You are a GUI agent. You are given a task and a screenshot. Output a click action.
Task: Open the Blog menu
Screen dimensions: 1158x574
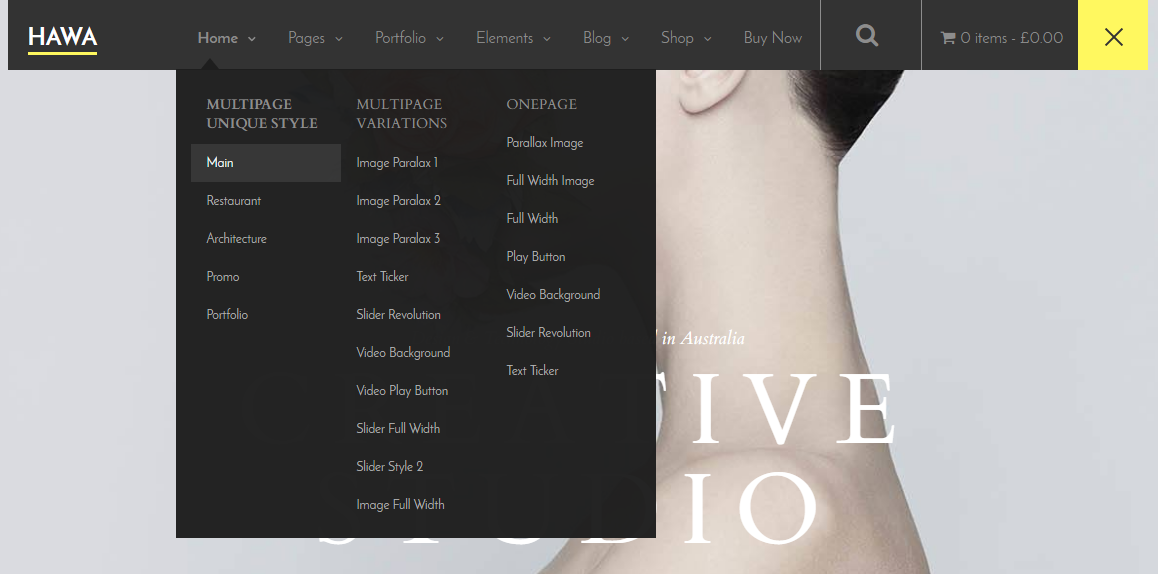pos(597,38)
